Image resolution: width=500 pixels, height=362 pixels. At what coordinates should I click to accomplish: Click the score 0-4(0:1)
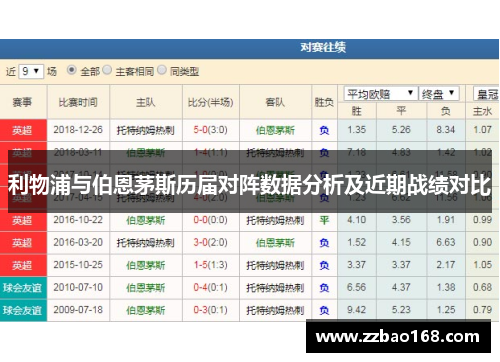click(211, 287)
